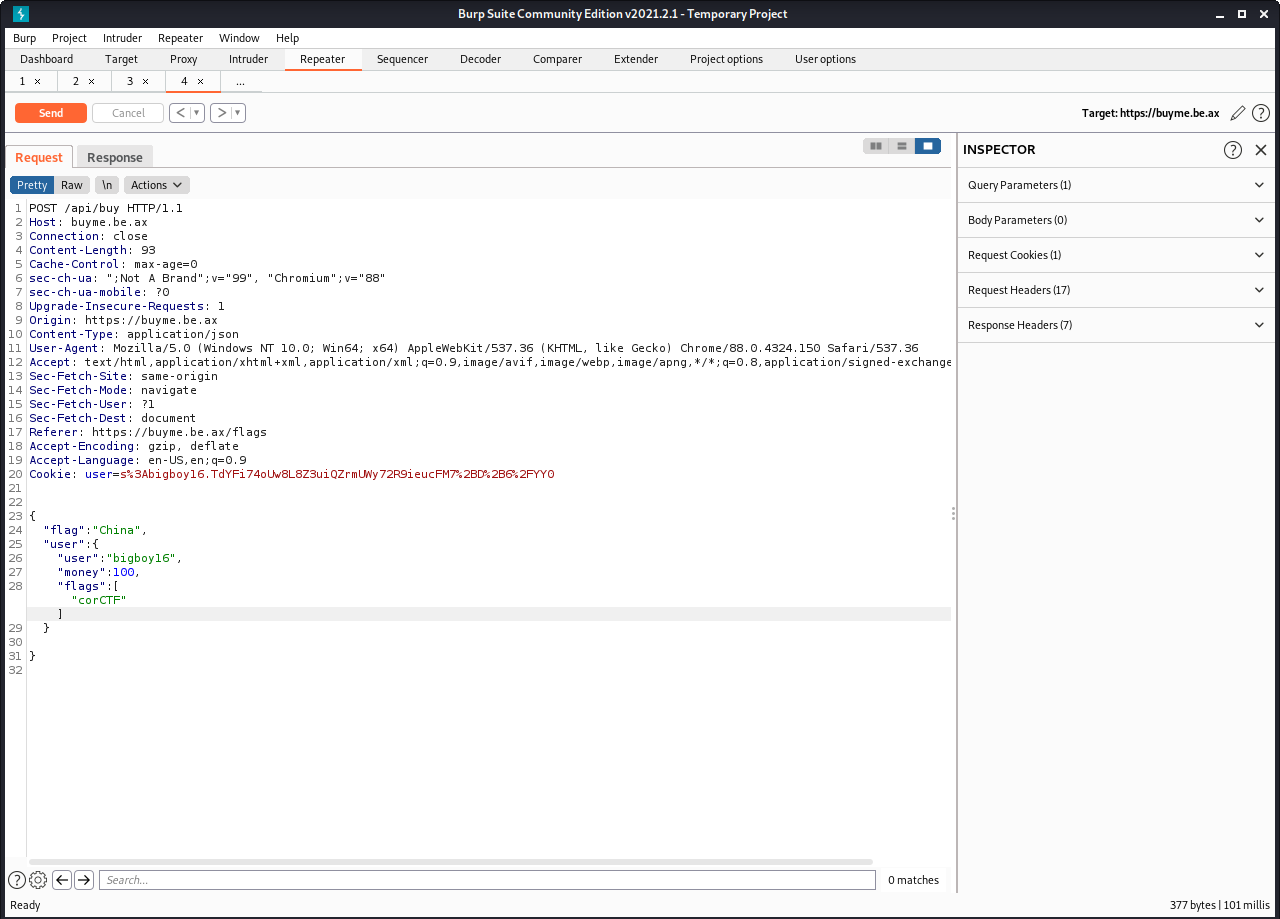The image size is (1280, 919).
Task: Close Repeater tab 2
Action: coord(92,82)
